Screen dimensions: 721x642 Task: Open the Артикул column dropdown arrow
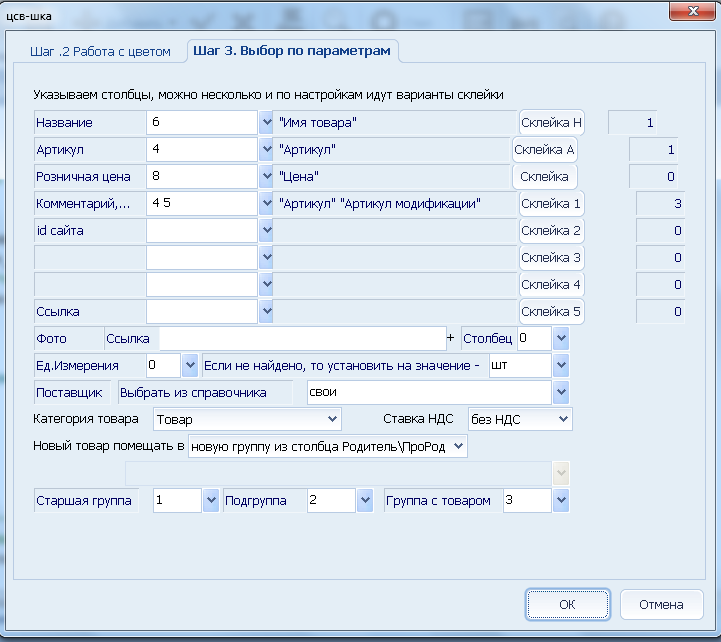[266, 150]
